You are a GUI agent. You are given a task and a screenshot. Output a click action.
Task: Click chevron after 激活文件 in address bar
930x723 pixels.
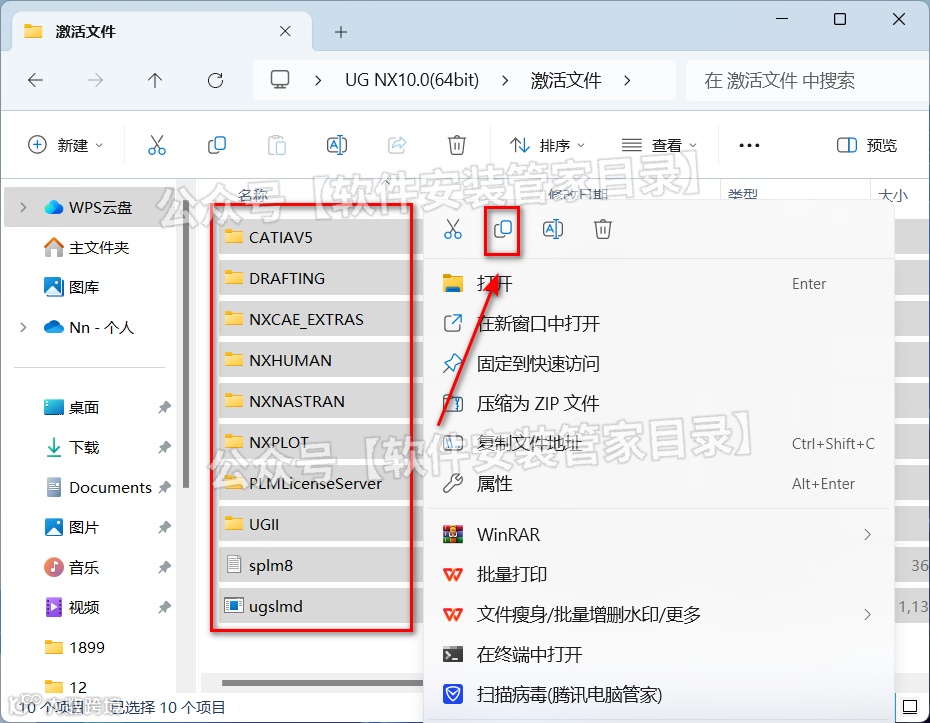pos(627,80)
